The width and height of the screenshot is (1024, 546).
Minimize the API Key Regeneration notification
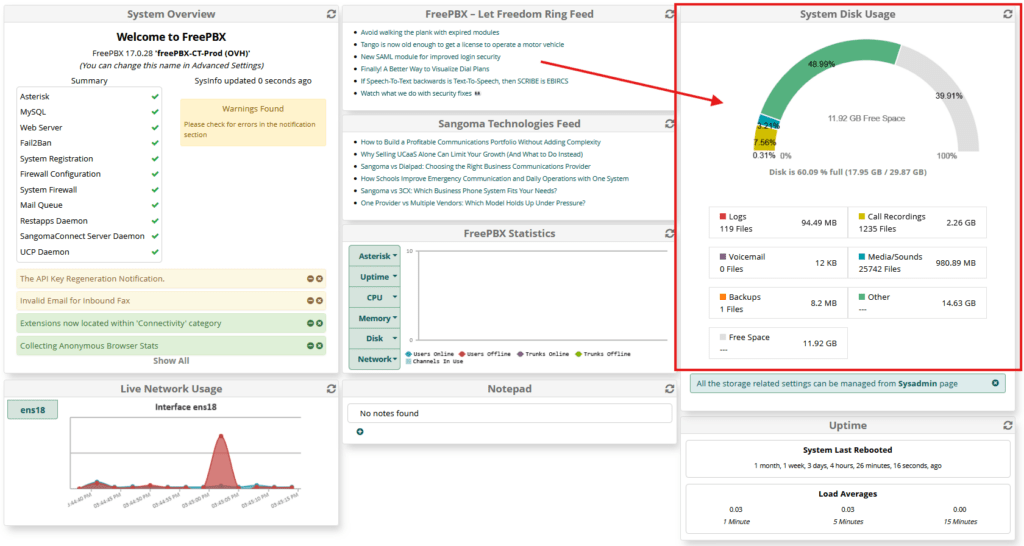[310, 279]
